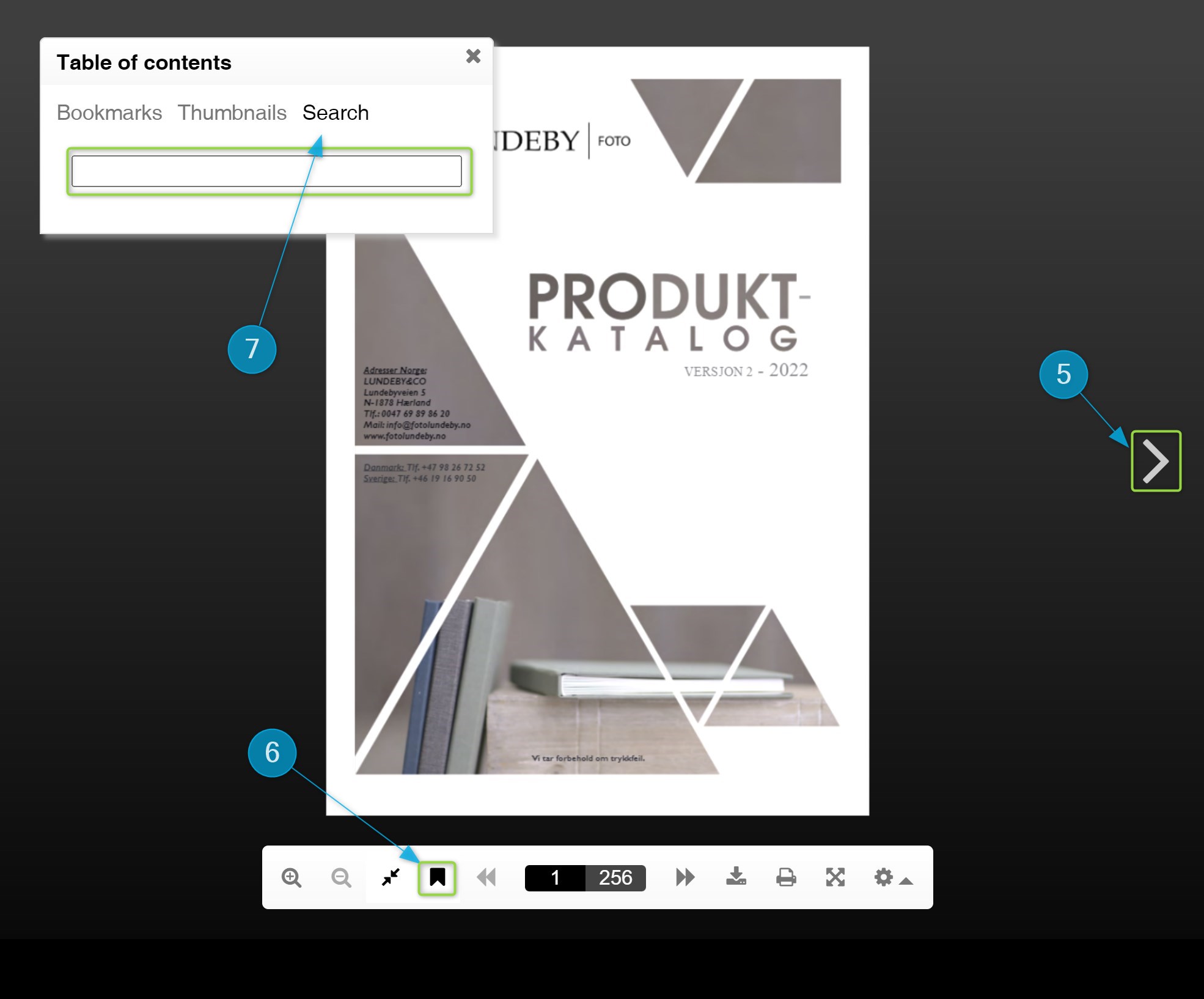This screenshot has height=999, width=1204.
Task: Close the Table of contents panel
Action: point(473,56)
